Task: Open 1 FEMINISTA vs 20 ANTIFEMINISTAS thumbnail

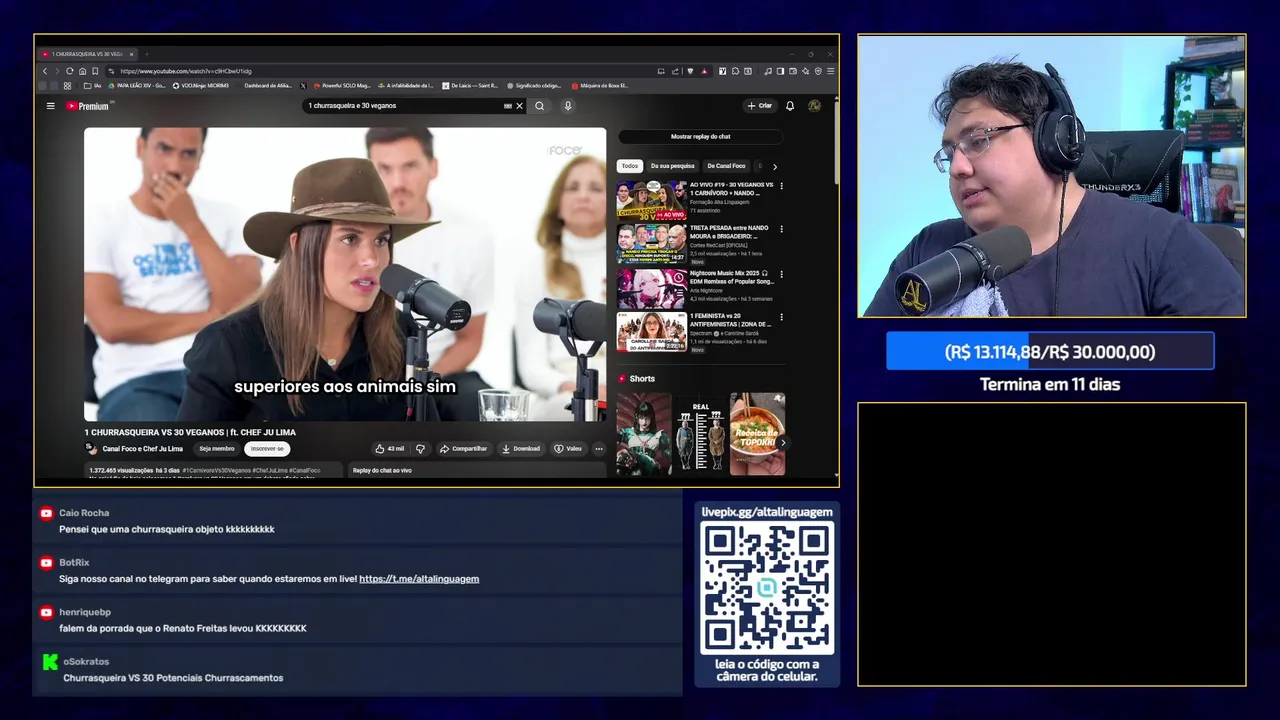Action: [x=651, y=332]
